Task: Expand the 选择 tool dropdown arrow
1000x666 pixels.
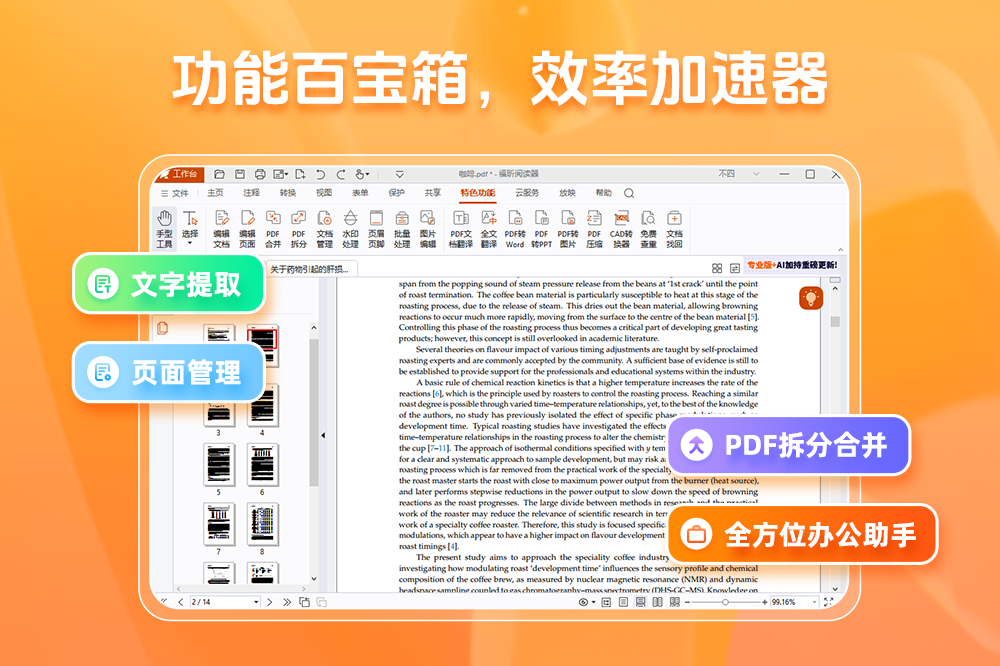Action: [x=190, y=244]
